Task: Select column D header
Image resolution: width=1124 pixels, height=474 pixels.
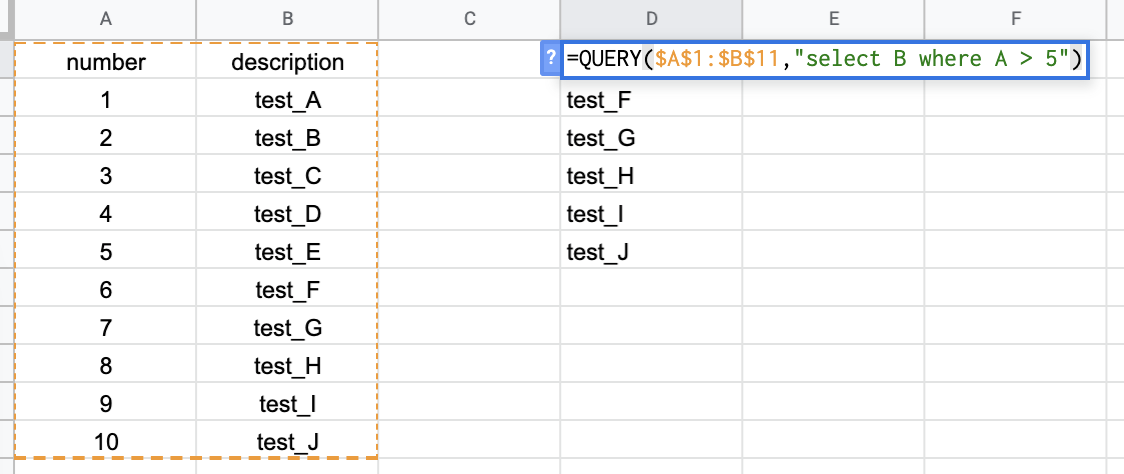Action: click(x=652, y=19)
